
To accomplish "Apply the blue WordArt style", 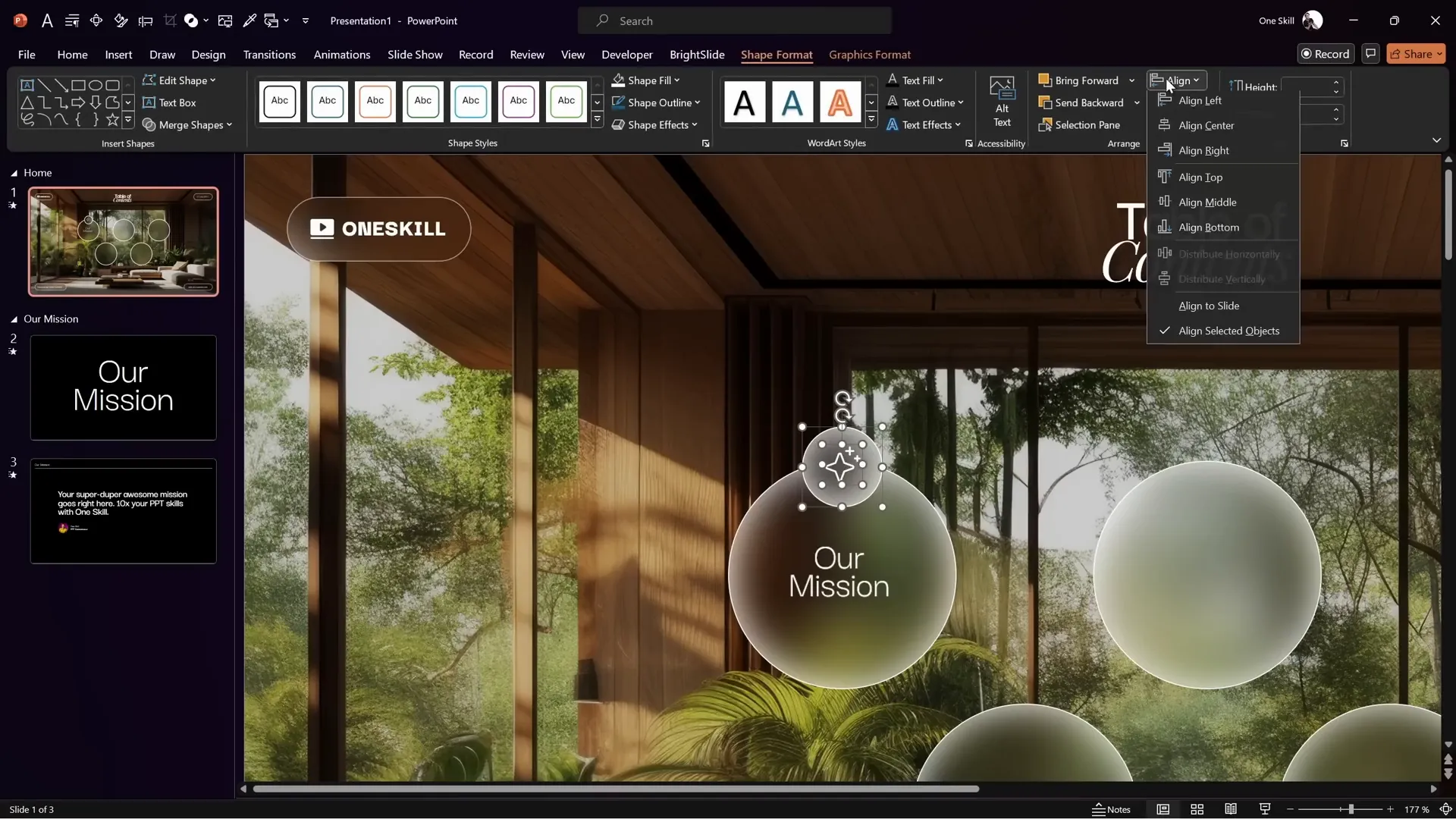I will 792,102.
